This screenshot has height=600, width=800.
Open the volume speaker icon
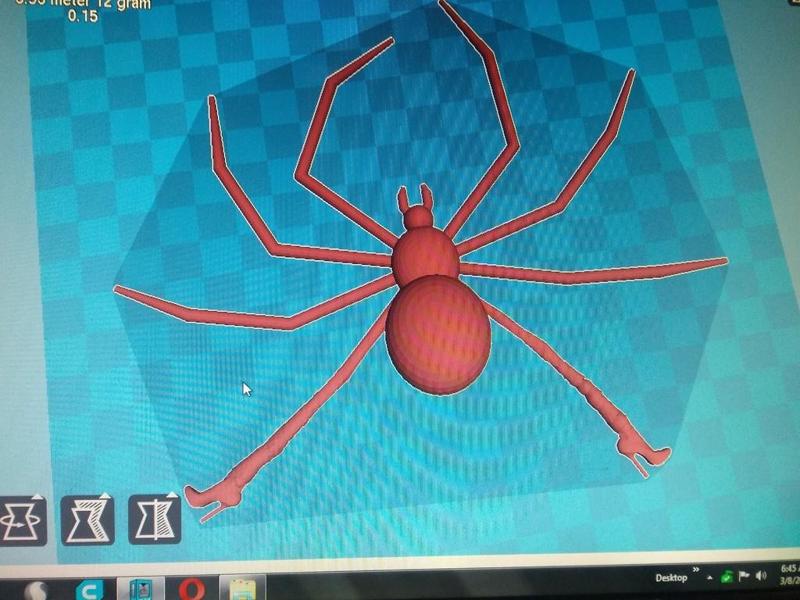(x=761, y=576)
